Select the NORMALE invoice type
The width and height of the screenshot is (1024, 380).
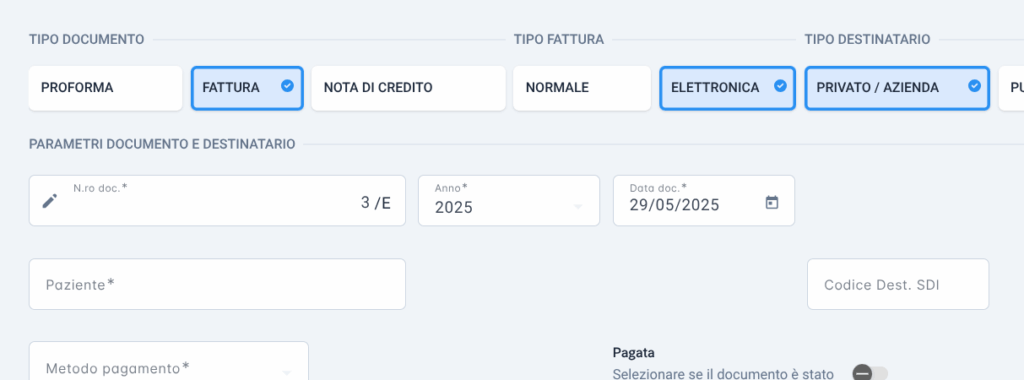582,87
